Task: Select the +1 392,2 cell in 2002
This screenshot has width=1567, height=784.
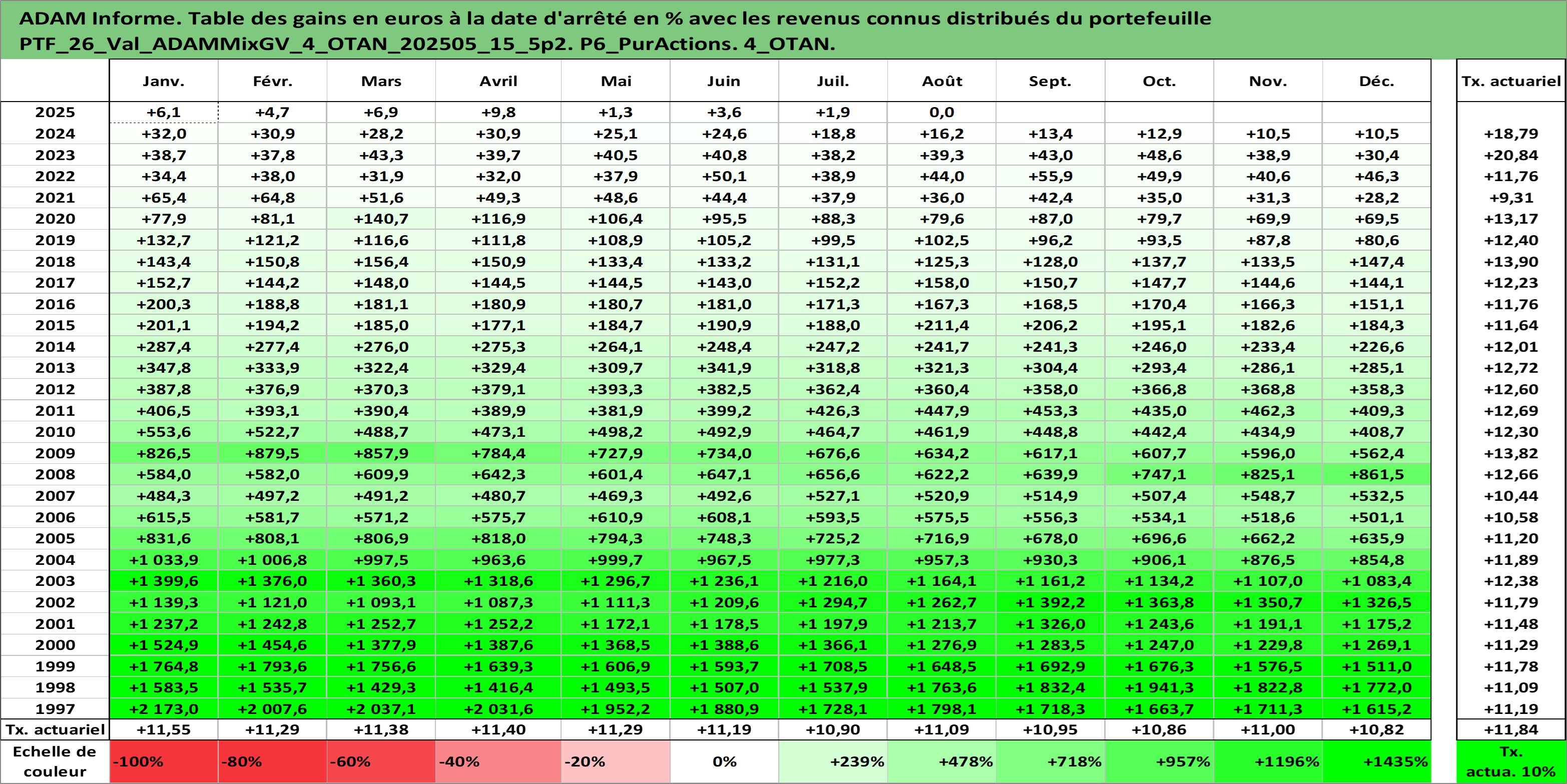Action: pyautogui.click(x=1051, y=602)
